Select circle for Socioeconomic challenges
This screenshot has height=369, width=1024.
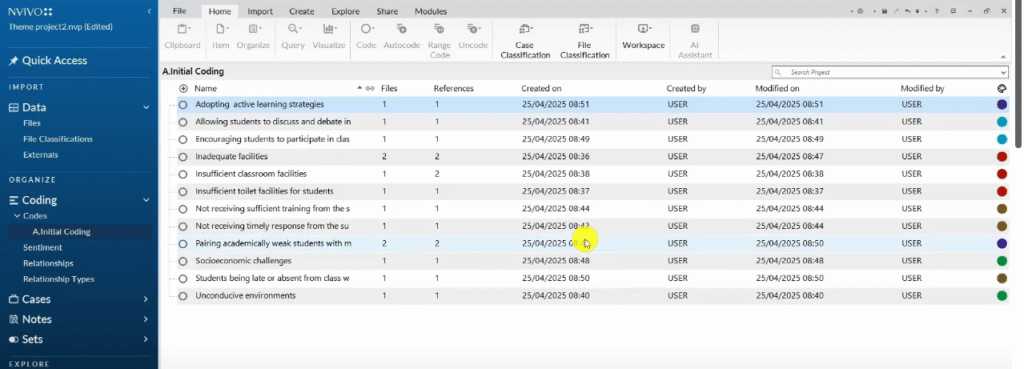click(x=183, y=261)
